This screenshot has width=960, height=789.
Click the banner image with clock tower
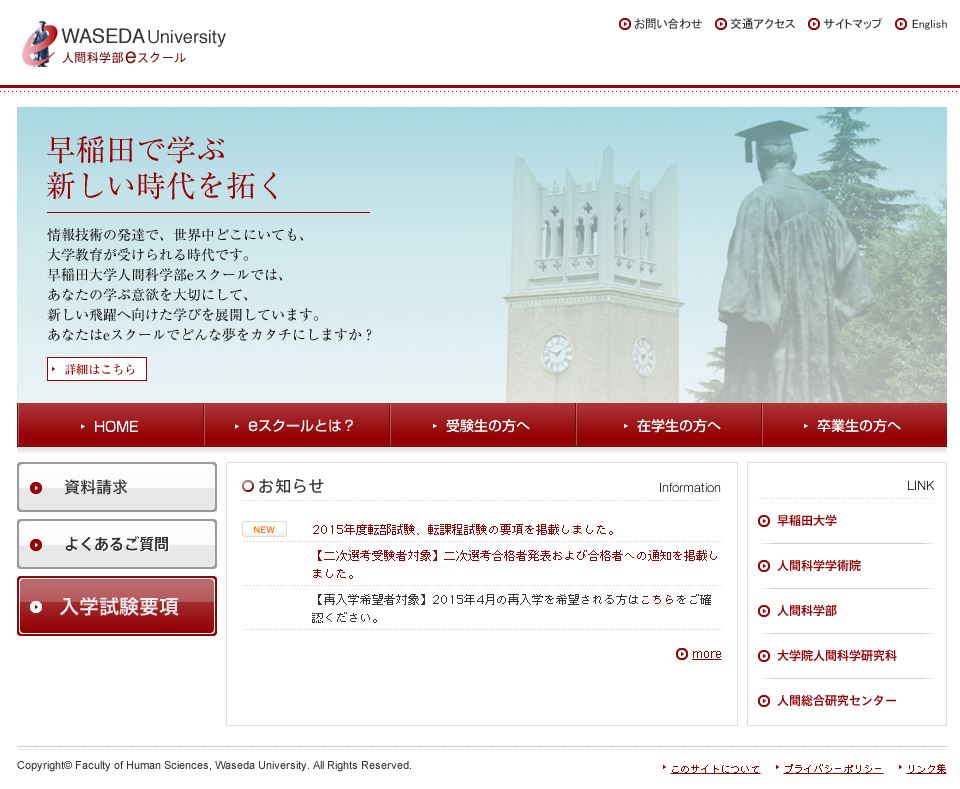[x=482, y=255]
